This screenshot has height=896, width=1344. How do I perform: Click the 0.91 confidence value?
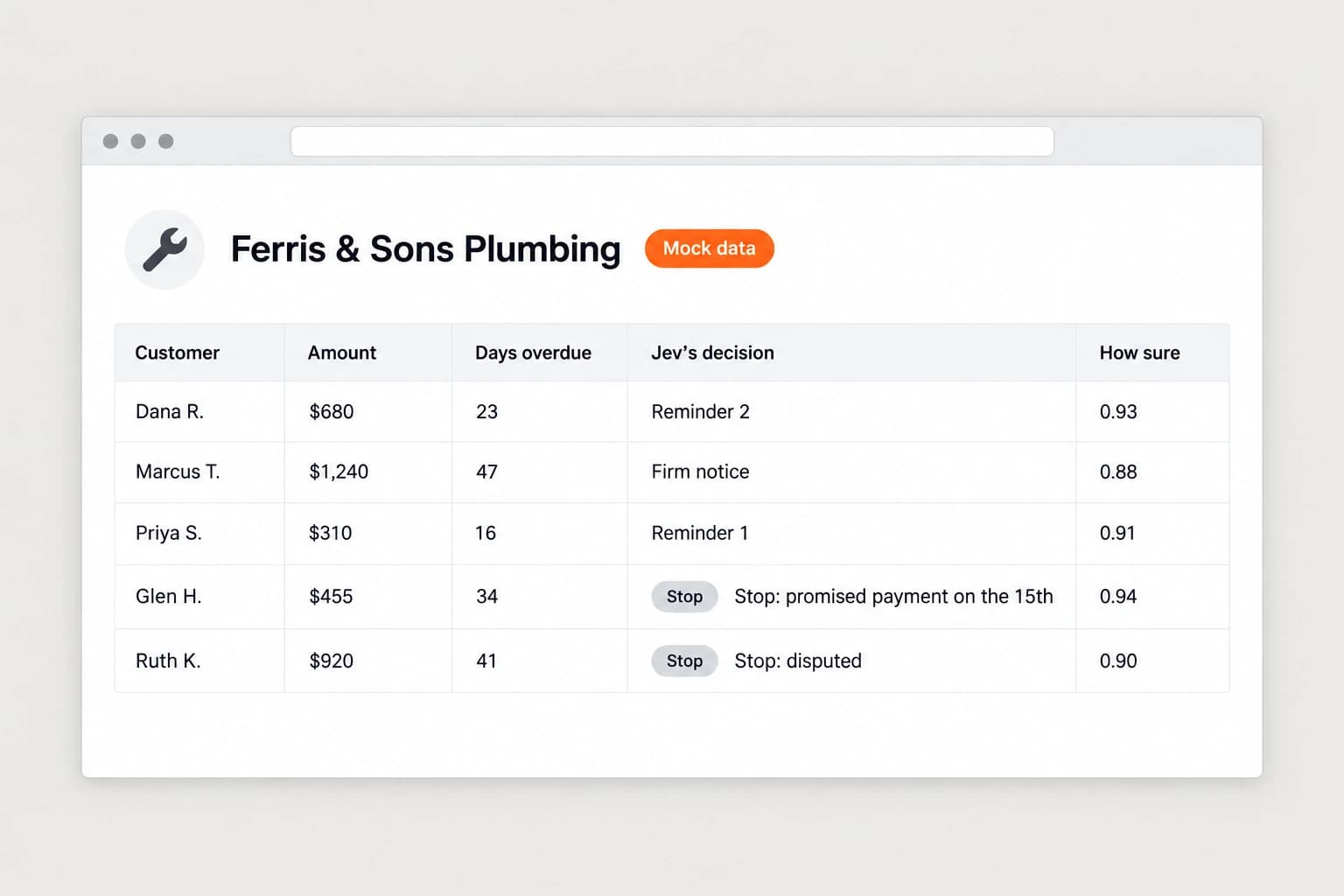click(1117, 533)
